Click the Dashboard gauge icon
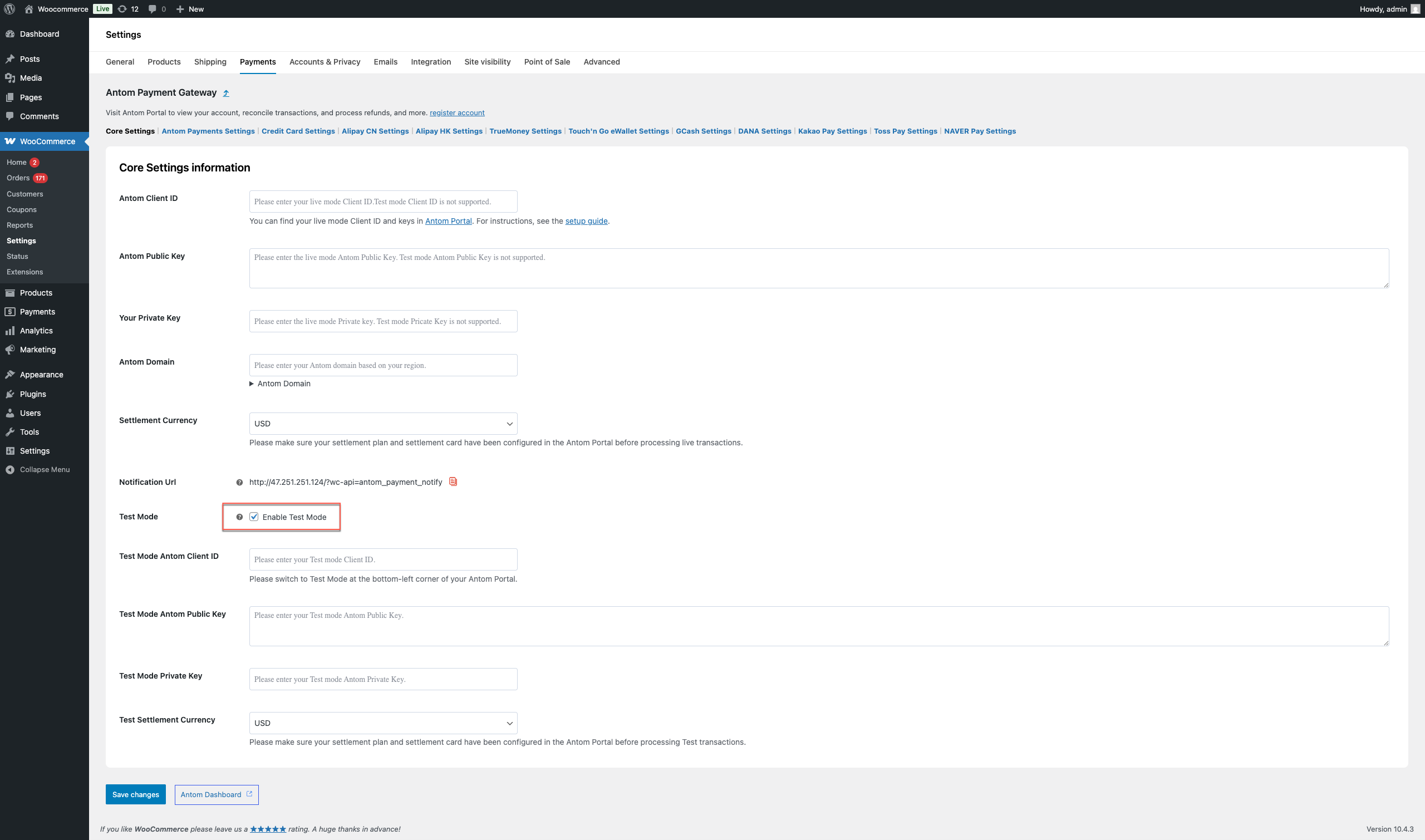Screen dimensions: 1425x840 pos(10,34)
